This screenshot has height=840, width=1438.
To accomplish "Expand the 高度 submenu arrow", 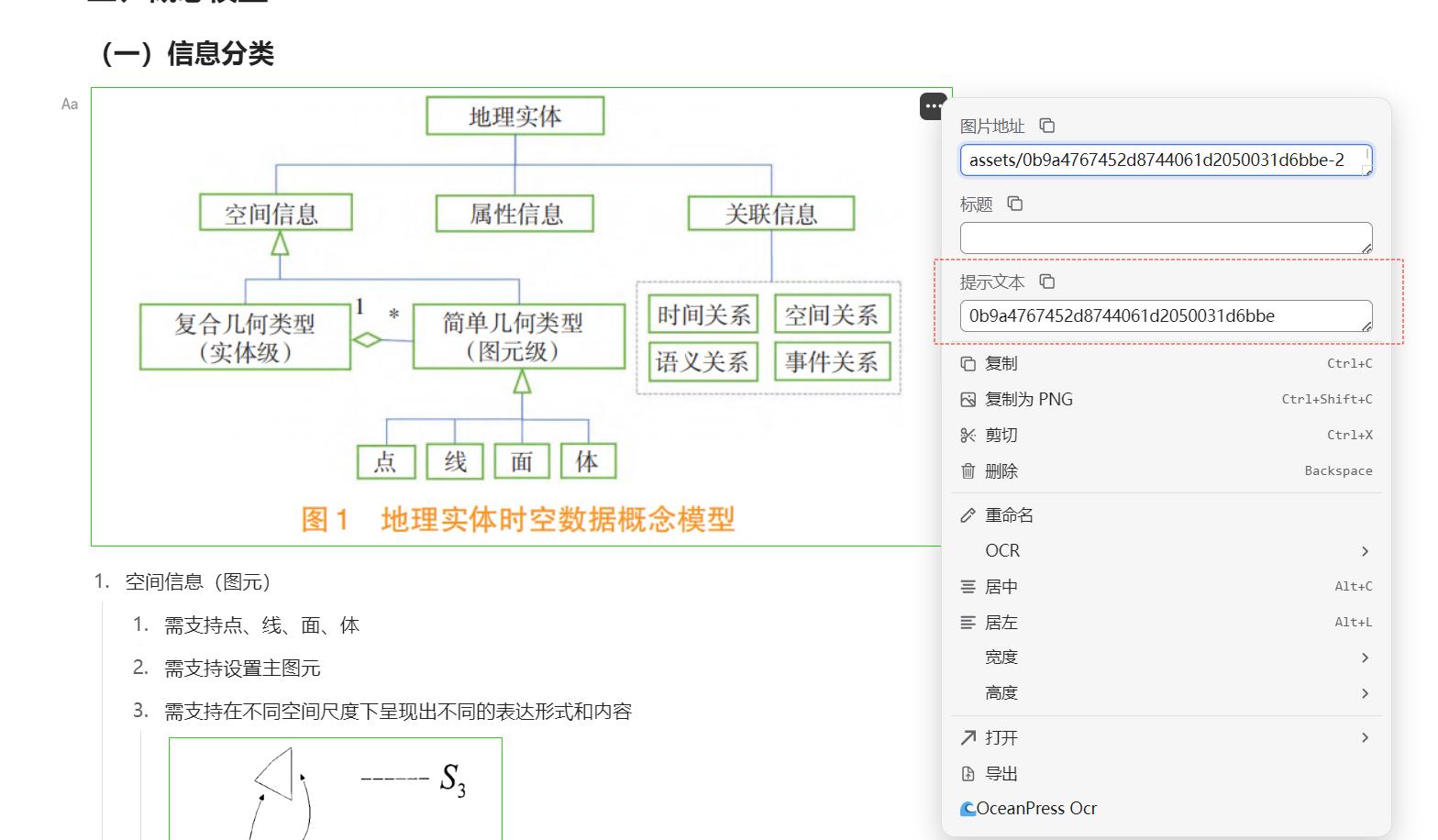I will pos(1365,693).
